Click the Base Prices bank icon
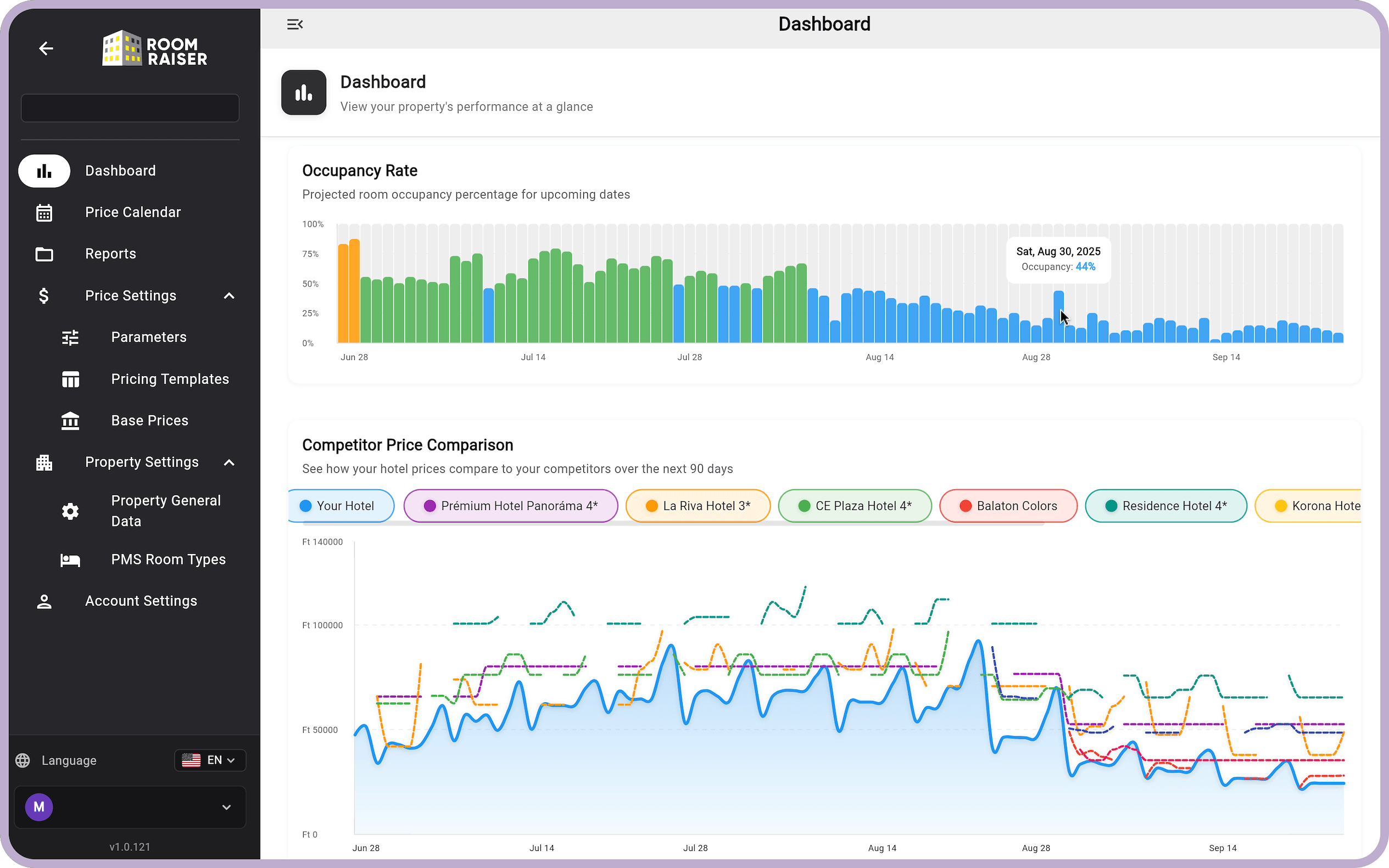 point(70,421)
